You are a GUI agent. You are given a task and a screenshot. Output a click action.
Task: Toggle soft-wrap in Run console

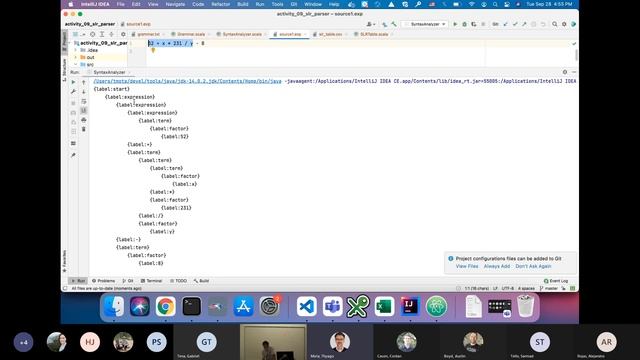(84, 101)
